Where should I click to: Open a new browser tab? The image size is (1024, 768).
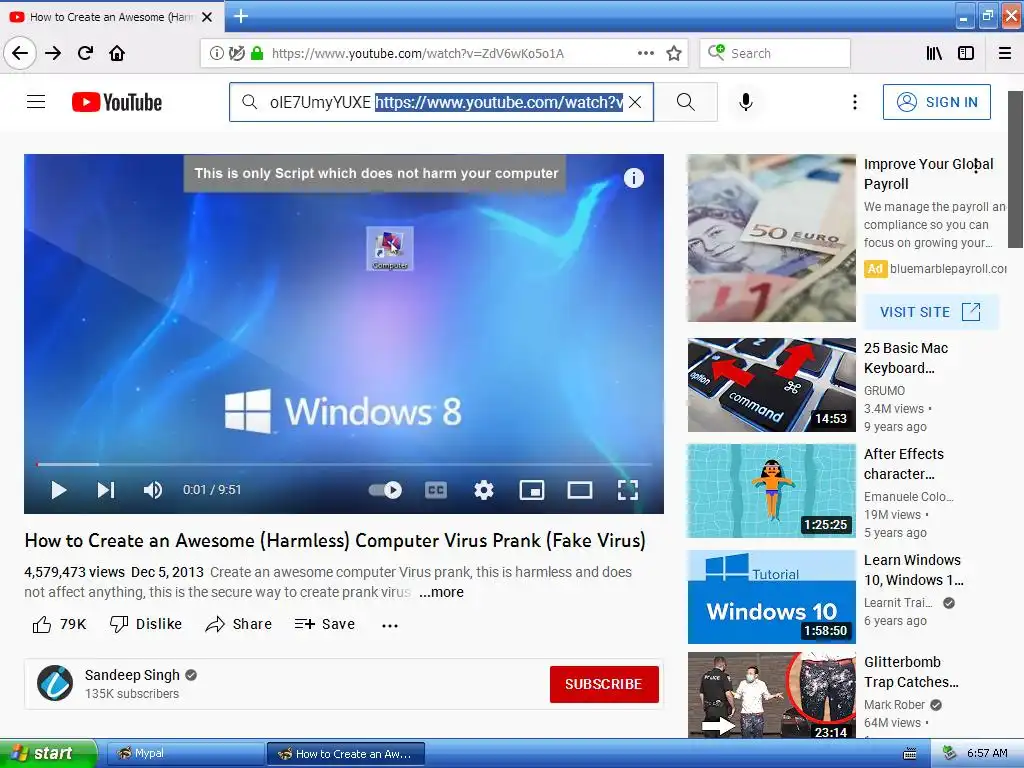pyautogui.click(x=240, y=16)
